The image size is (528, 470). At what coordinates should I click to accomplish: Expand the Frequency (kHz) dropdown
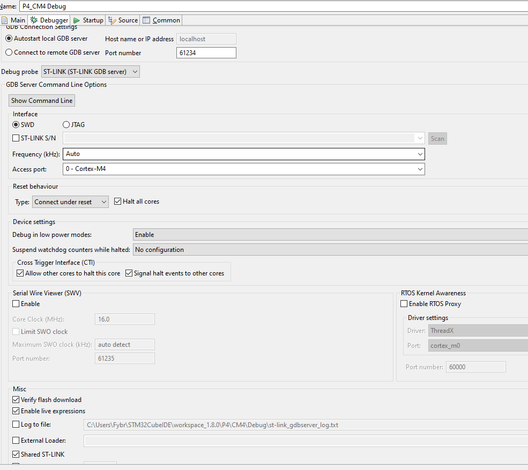tap(243, 154)
